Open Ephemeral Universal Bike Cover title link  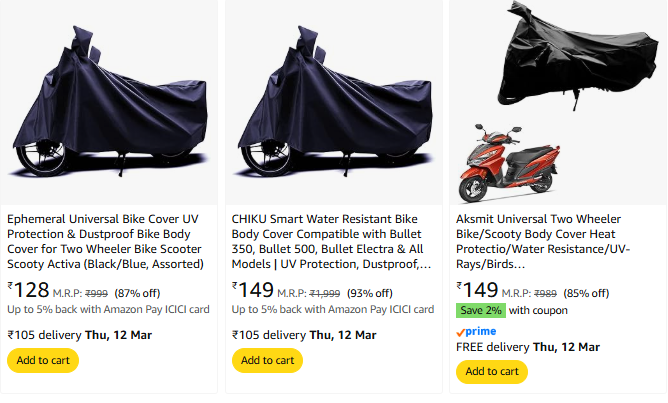(x=106, y=241)
